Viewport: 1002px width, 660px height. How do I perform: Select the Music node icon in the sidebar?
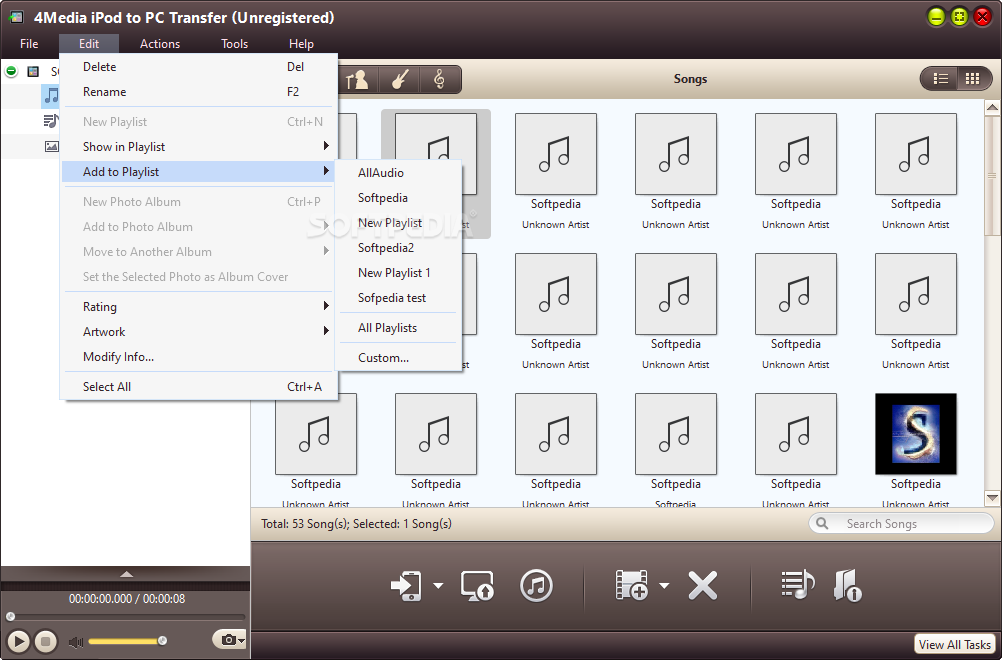[51, 96]
